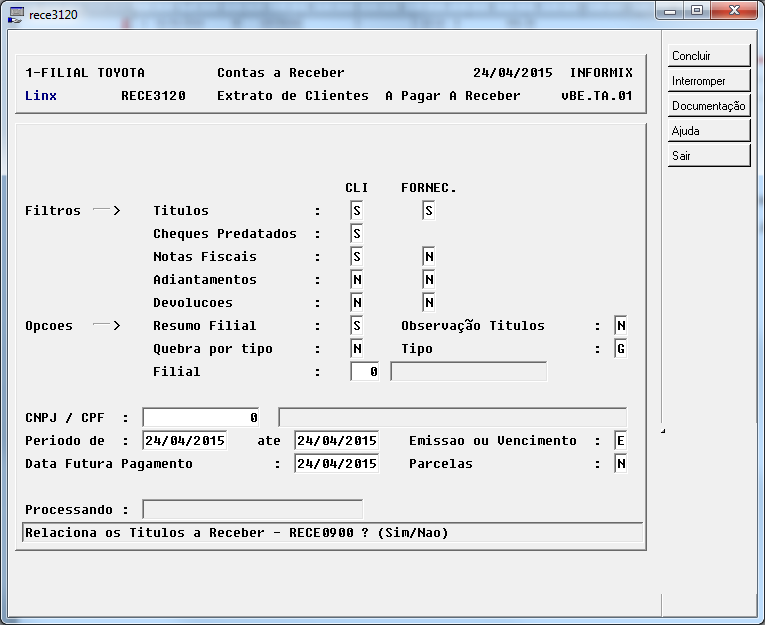
Task: Click the Data Futura Pagamento date field
Action: tap(337, 464)
